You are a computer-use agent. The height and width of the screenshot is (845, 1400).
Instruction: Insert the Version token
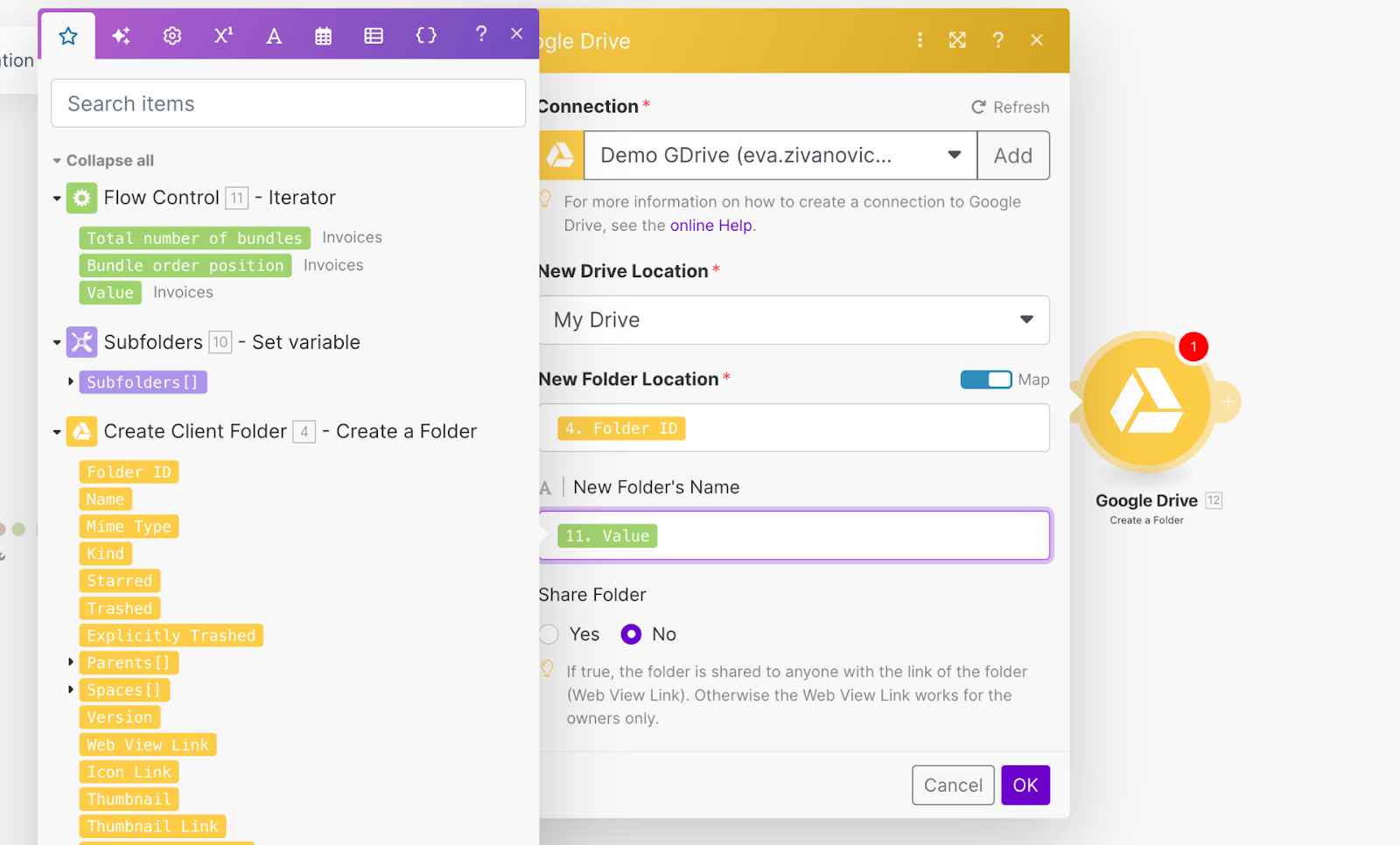click(x=119, y=717)
